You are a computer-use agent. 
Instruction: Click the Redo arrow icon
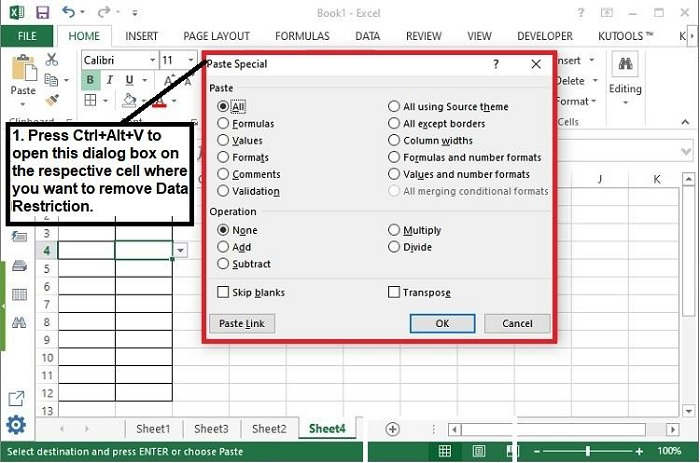point(104,12)
